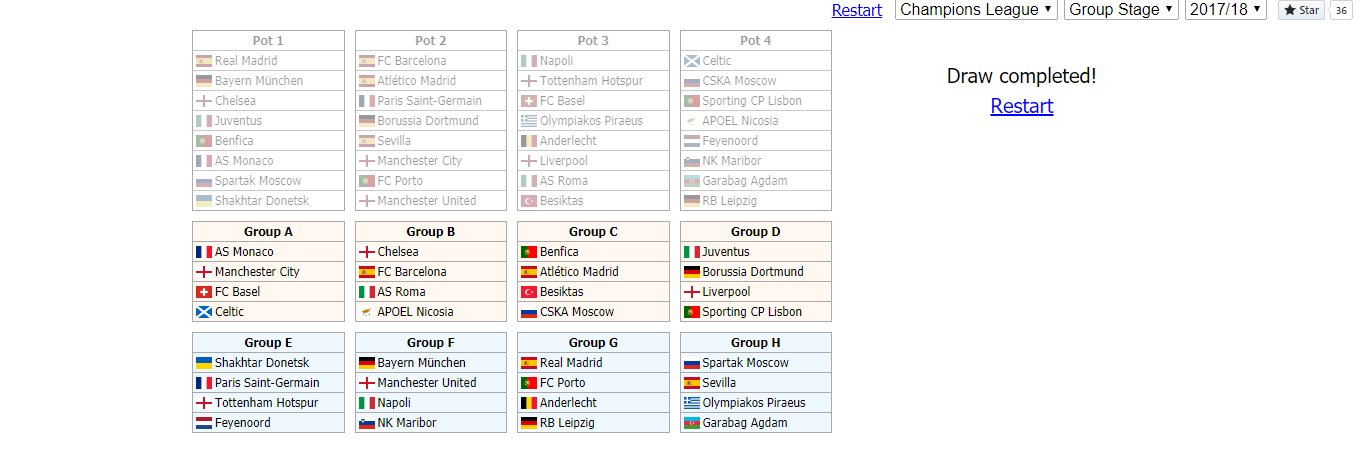Click Manchester United in Group F
The width and height of the screenshot is (1364, 468).
point(427,383)
